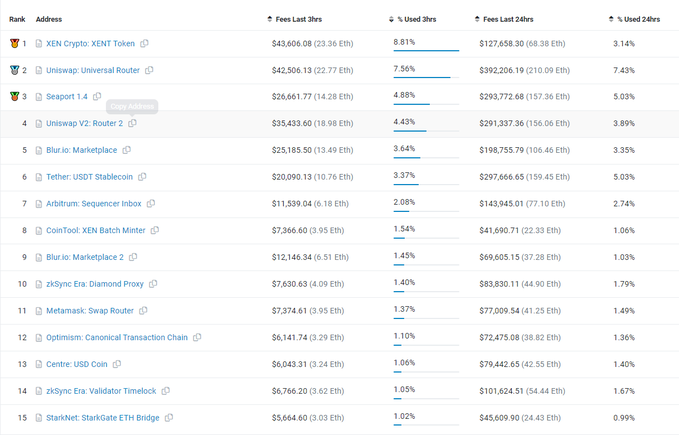Open Blur.io: Marketplace 2 link
Image resolution: width=679 pixels, height=435 pixels.
85,257
